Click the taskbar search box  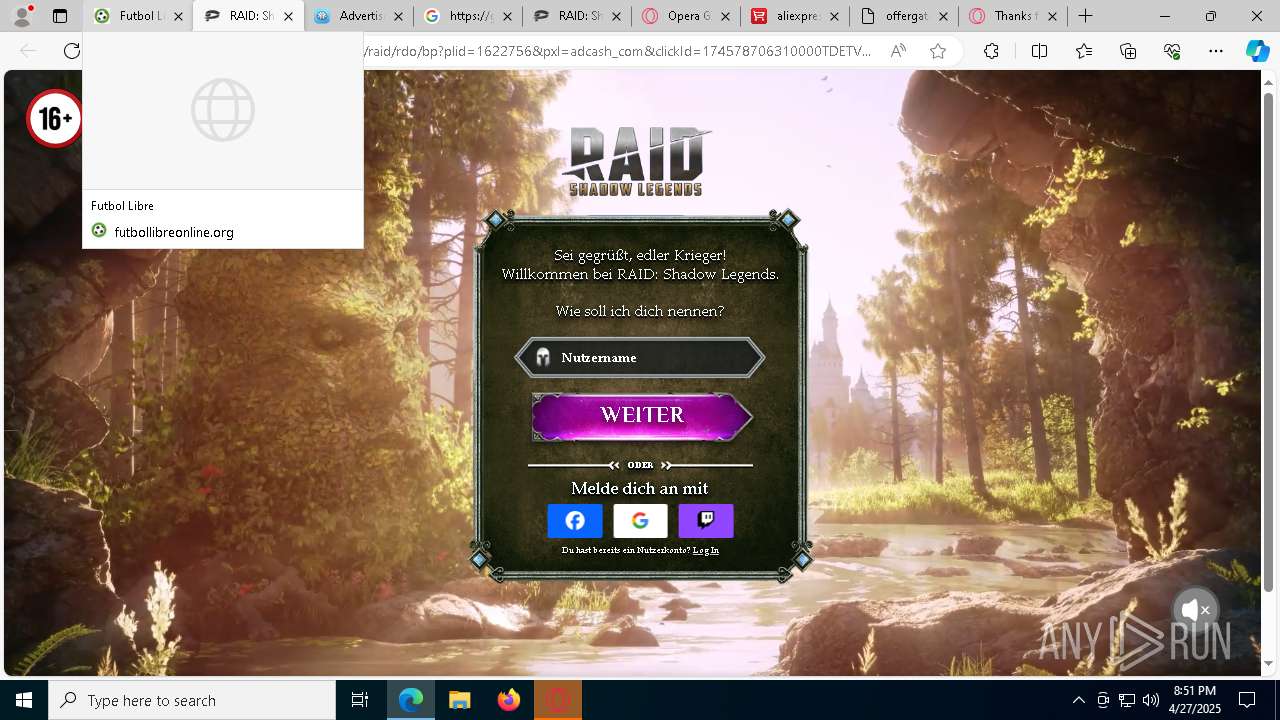[192, 700]
